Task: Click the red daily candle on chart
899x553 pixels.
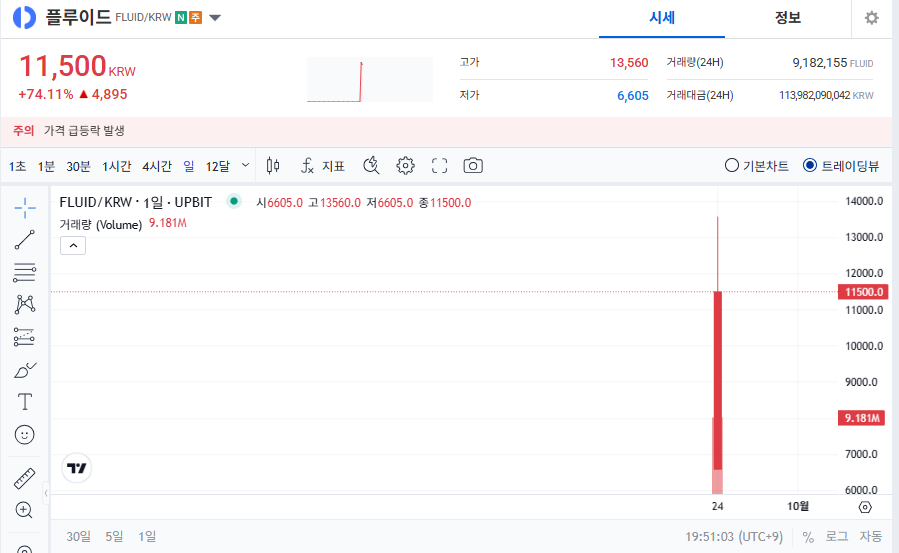Action: [x=717, y=381]
